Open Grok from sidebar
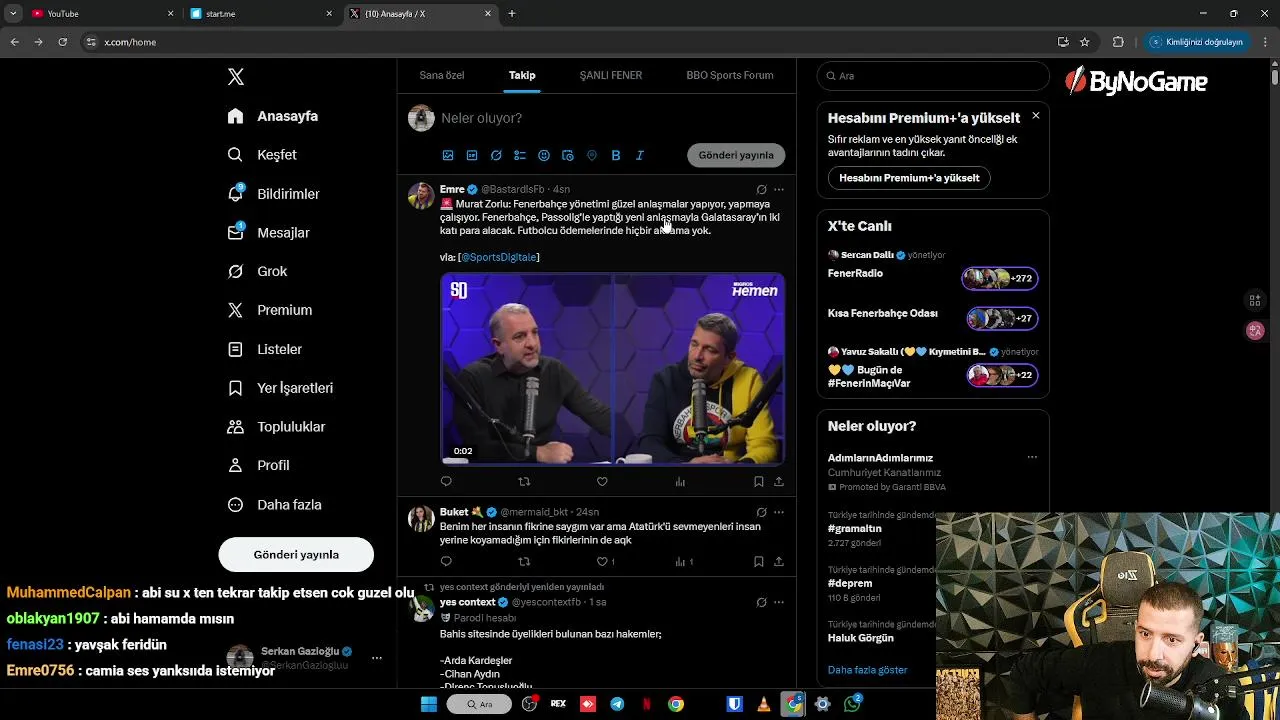1280x720 pixels. pos(257,271)
